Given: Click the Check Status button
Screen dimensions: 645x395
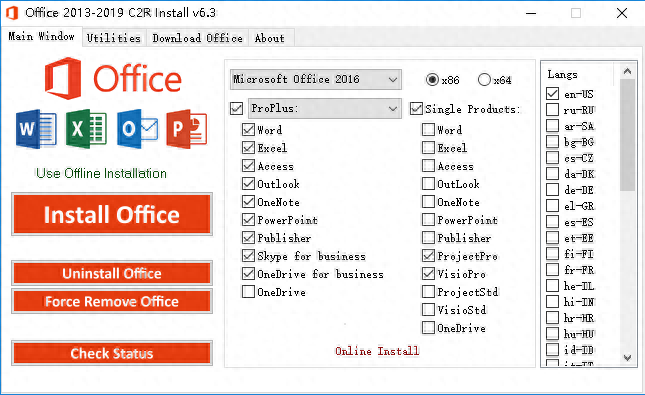Looking at the screenshot, I should [x=112, y=353].
